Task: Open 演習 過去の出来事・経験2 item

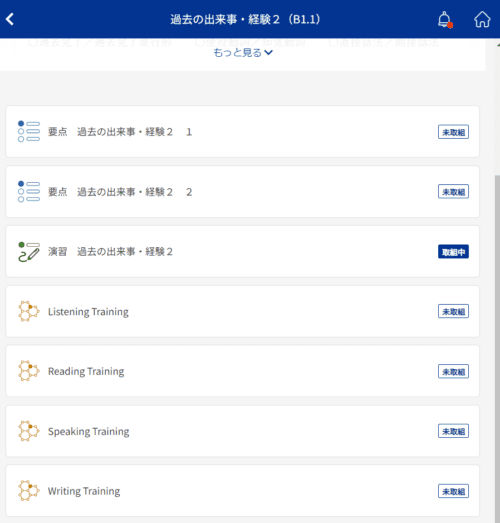Action: click(242, 251)
